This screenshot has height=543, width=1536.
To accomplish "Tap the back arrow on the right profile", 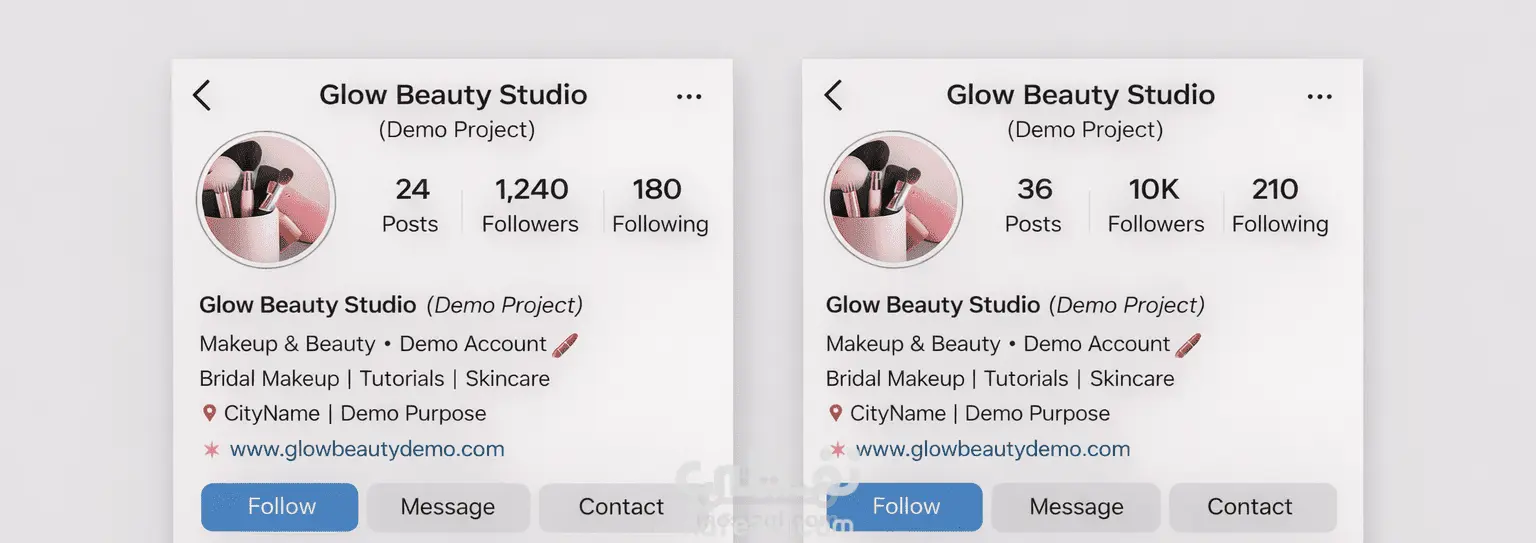I will pos(833,96).
